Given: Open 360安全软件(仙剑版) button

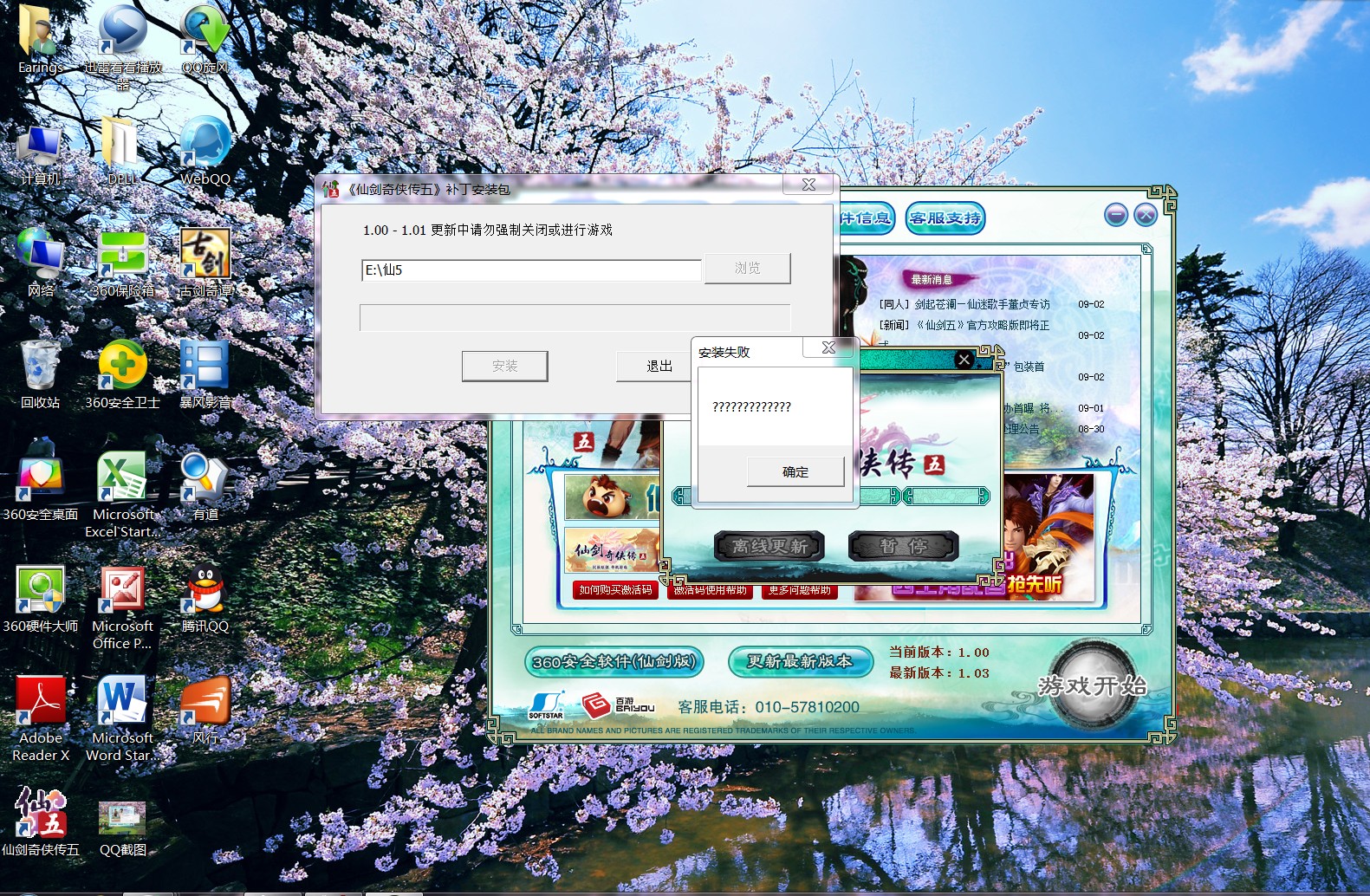Looking at the screenshot, I should point(614,661).
